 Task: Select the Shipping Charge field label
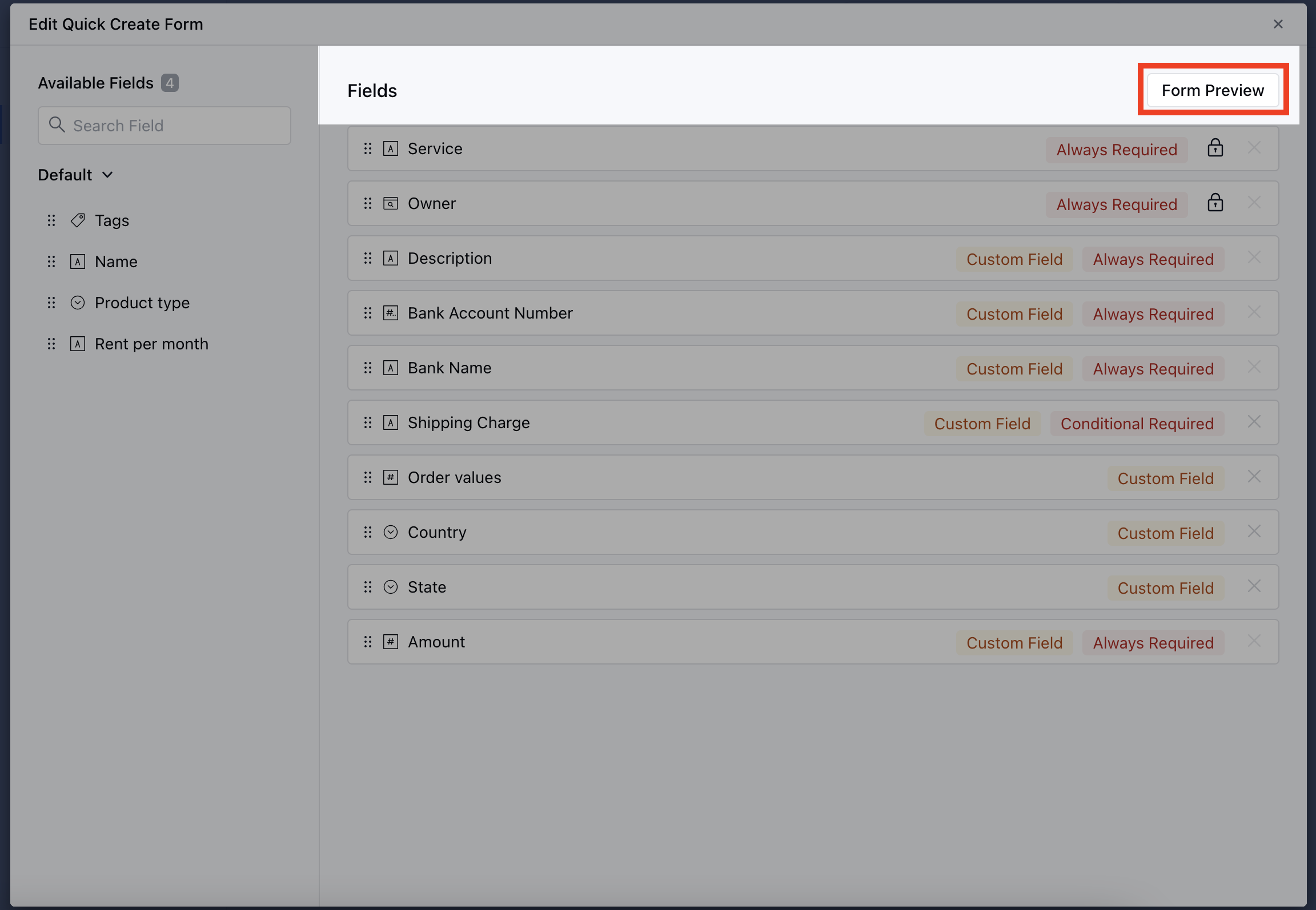point(469,422)
